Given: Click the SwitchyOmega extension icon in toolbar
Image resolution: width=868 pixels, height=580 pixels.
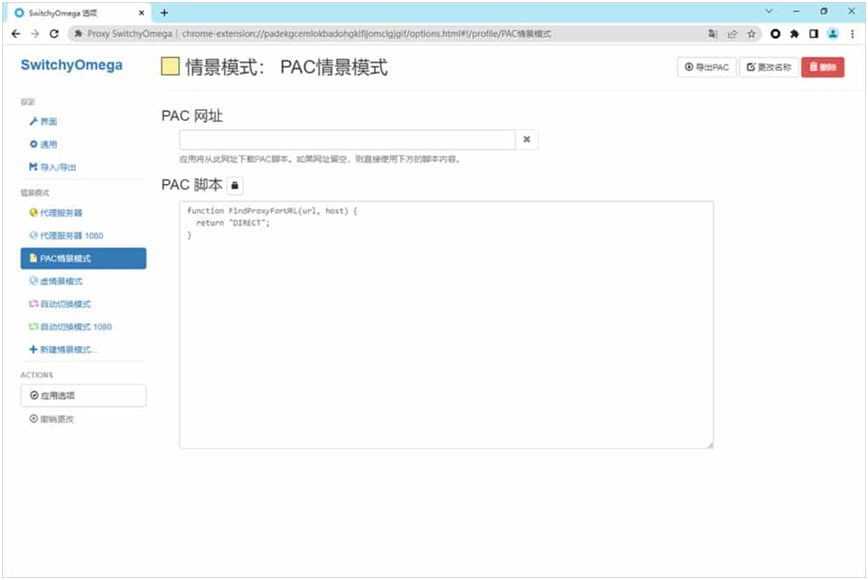Looking at the screenshot, I should pyautogui.click(x=776, y=33).
